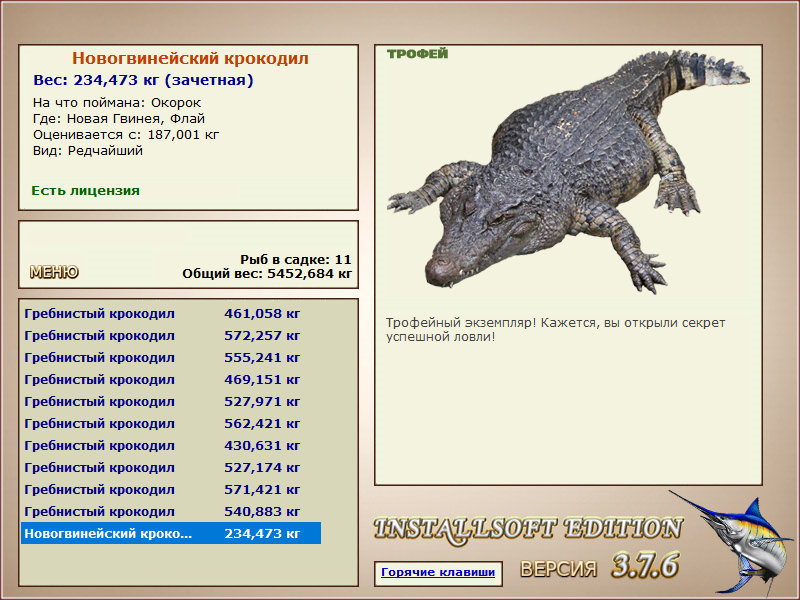Click the ТРОФЕЙ label
This screenshot has height=600, width=800.
[x=417, y=54]
